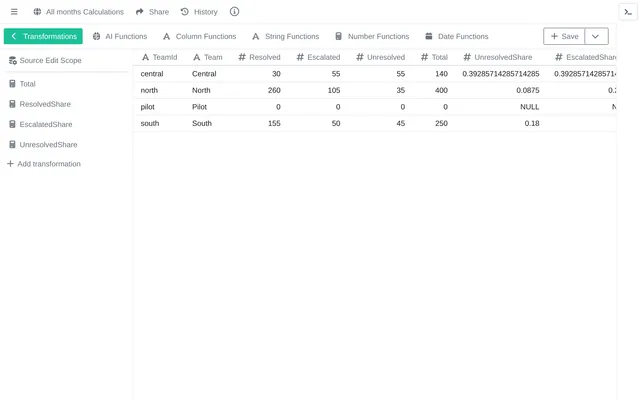
Task: Click Add transformation
Action: (x=44, y=164)
